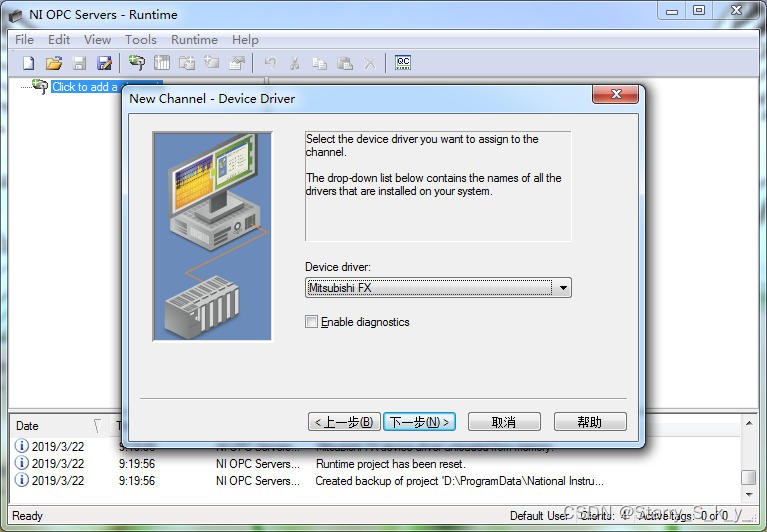Open the Tools menu
Image resolution: width=767 pixels, height=532 pixels.
pyautogui.click(x=141, y=40)
